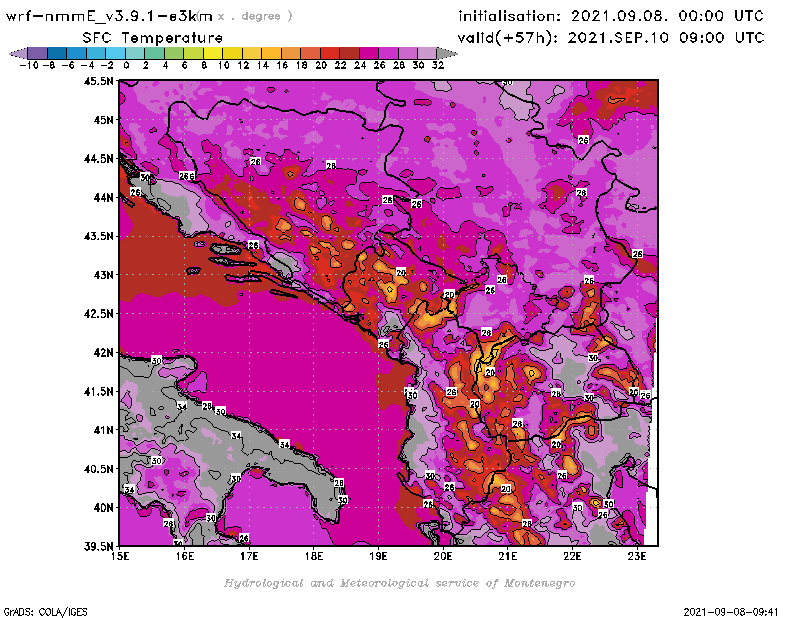Click the purple swatch left of -10 label

[36, 53]
